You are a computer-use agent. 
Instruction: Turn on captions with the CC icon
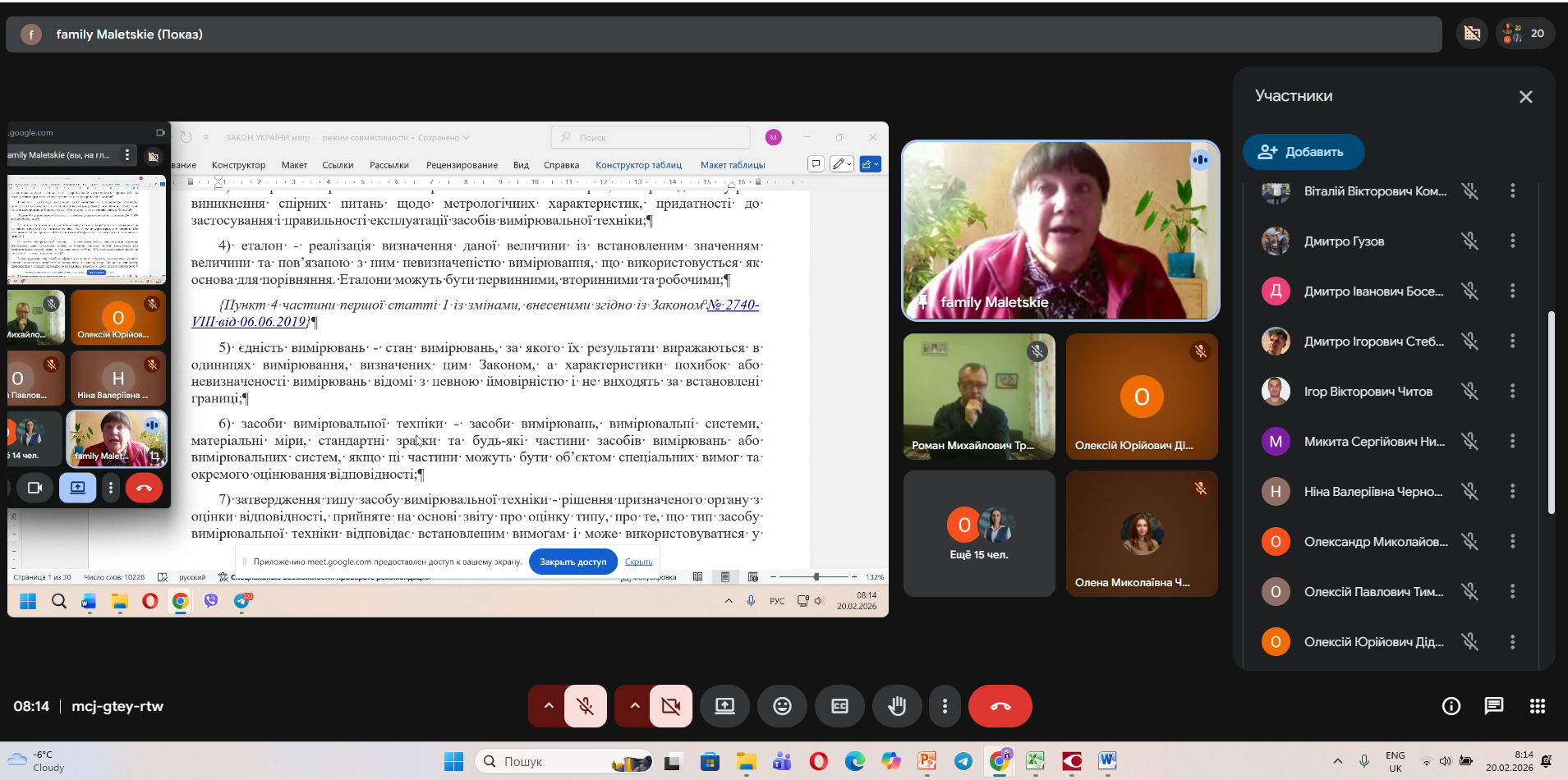click(839, 706)
